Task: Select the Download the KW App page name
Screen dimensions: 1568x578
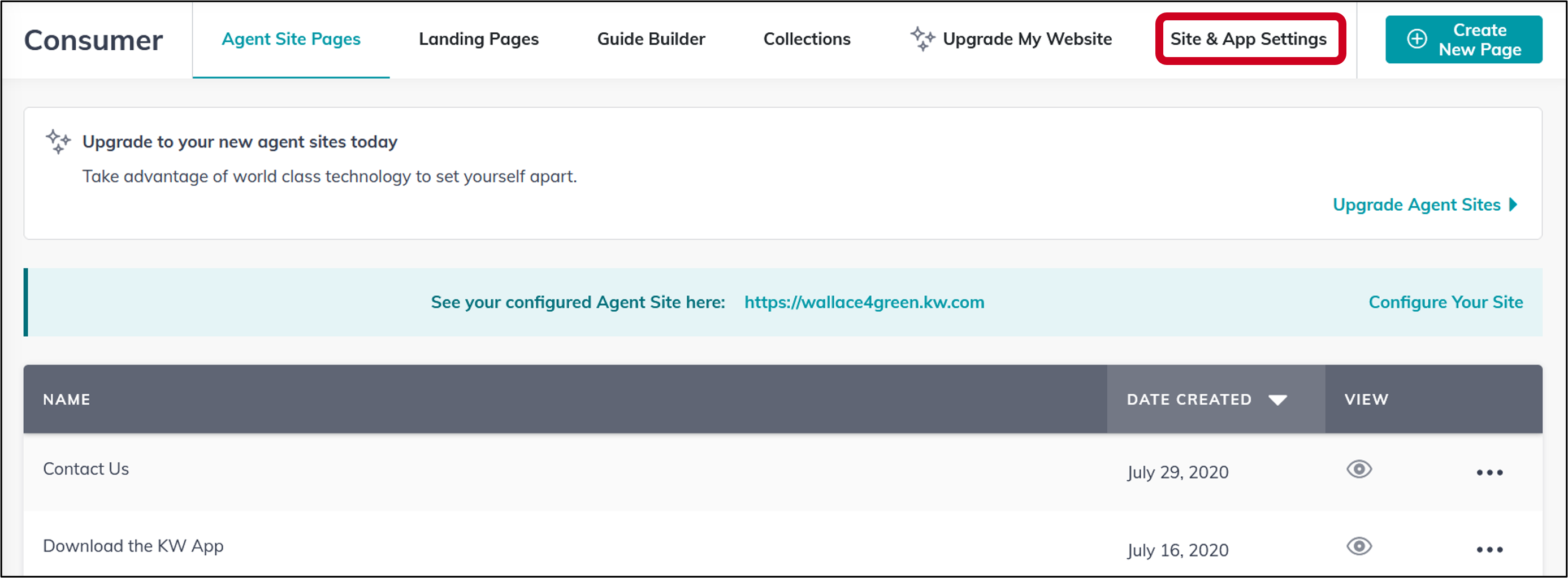Action: click(133, 546)
